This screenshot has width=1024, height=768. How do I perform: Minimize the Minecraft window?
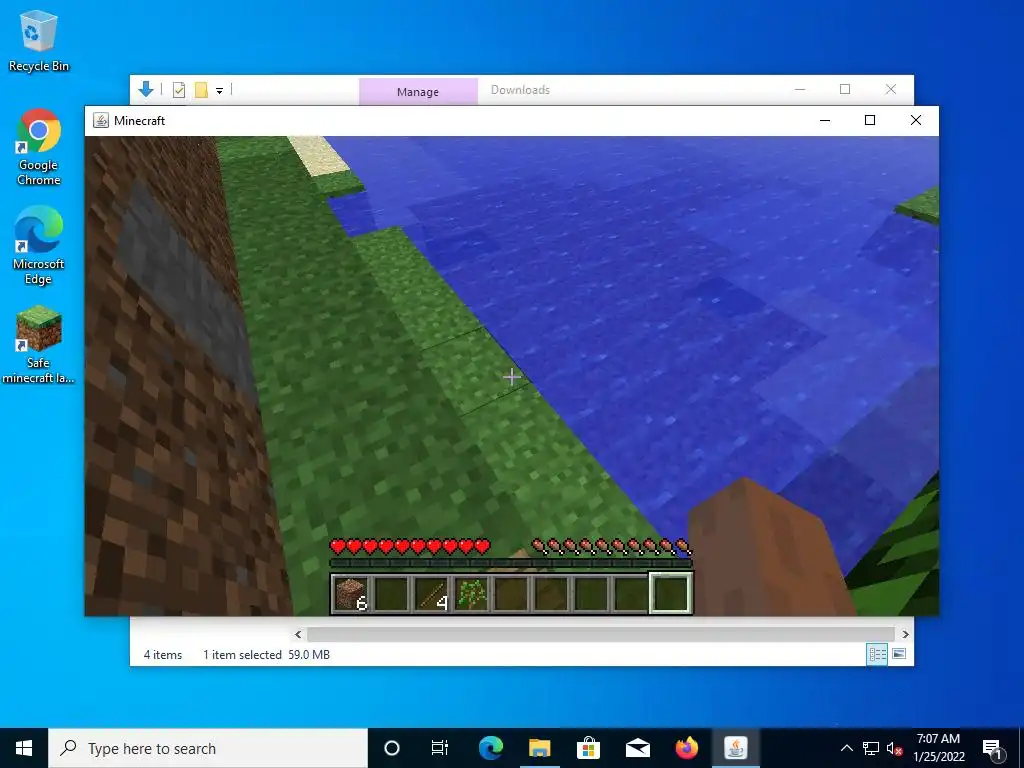pos(825,120)
